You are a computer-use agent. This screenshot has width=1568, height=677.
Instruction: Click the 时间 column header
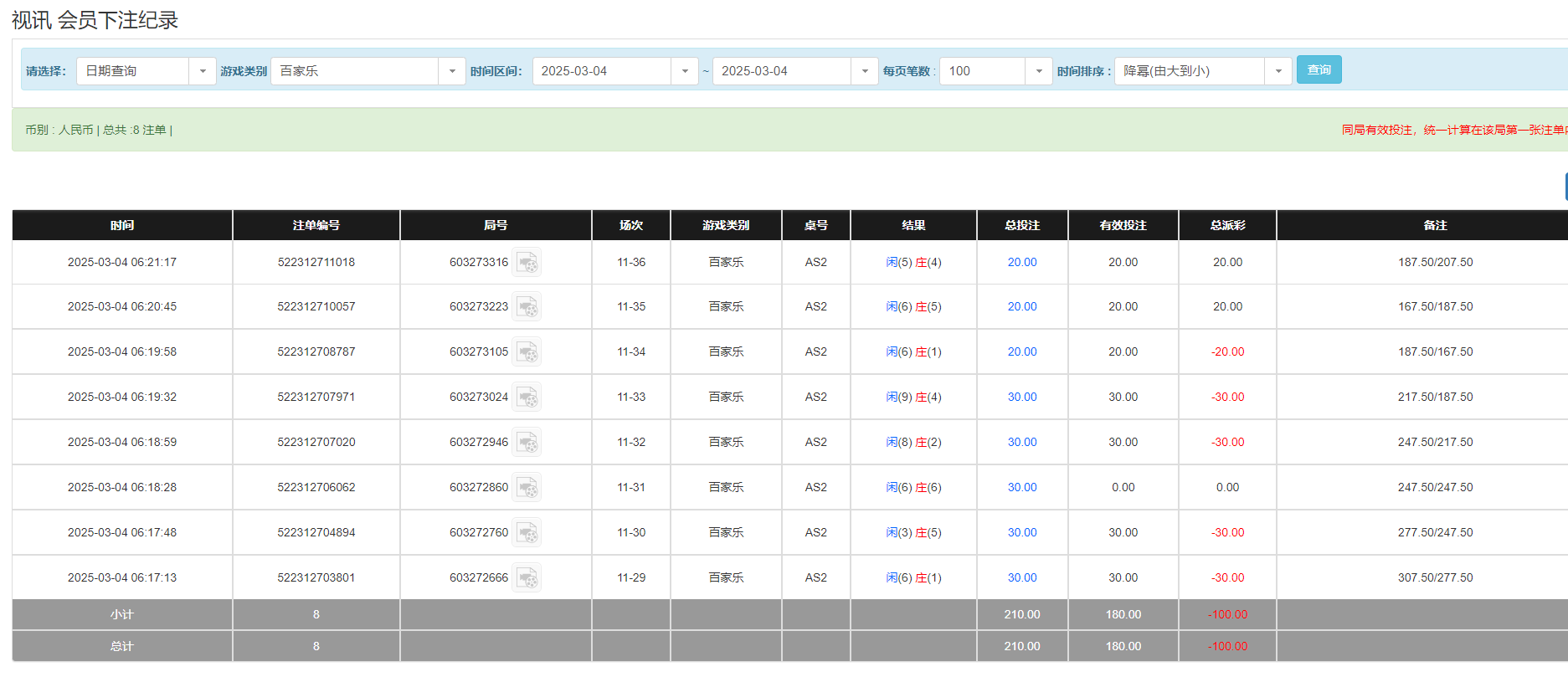coord(122,225)
